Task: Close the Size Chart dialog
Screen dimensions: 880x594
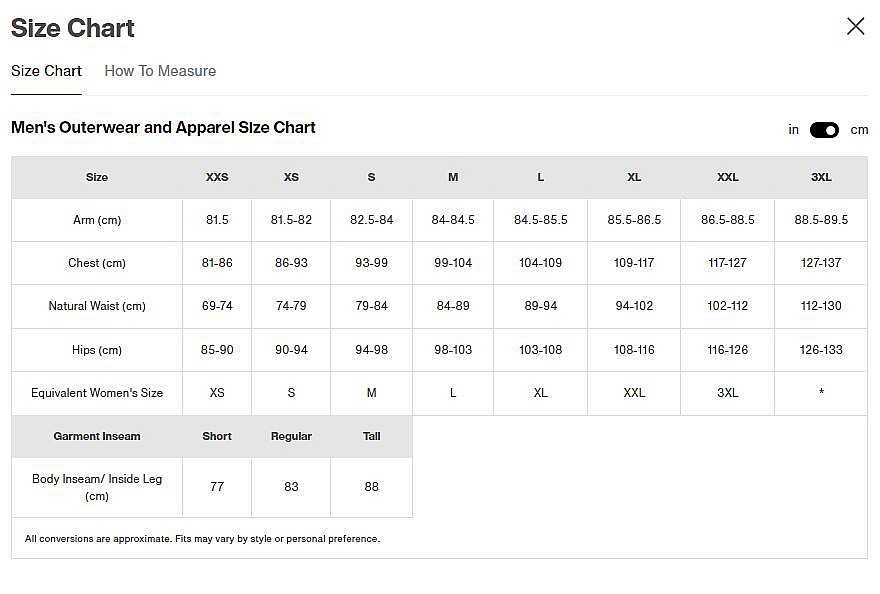Action: tap(855, 27)
